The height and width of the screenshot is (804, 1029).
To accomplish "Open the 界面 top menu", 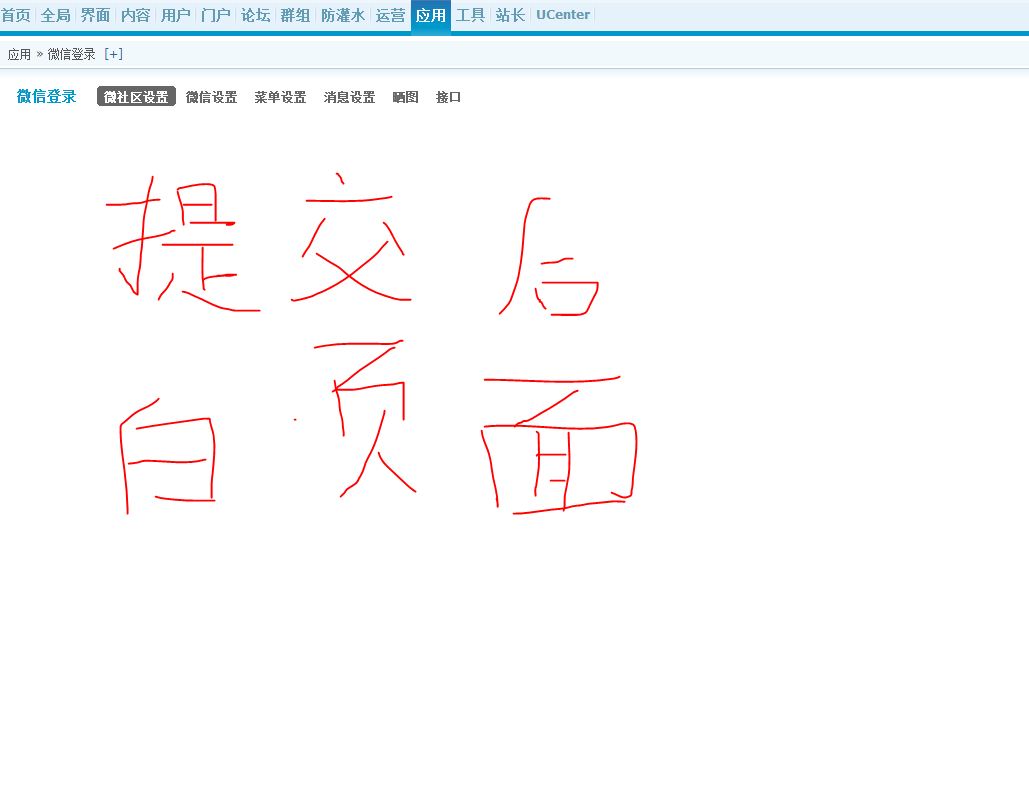I will click(96, 15).
